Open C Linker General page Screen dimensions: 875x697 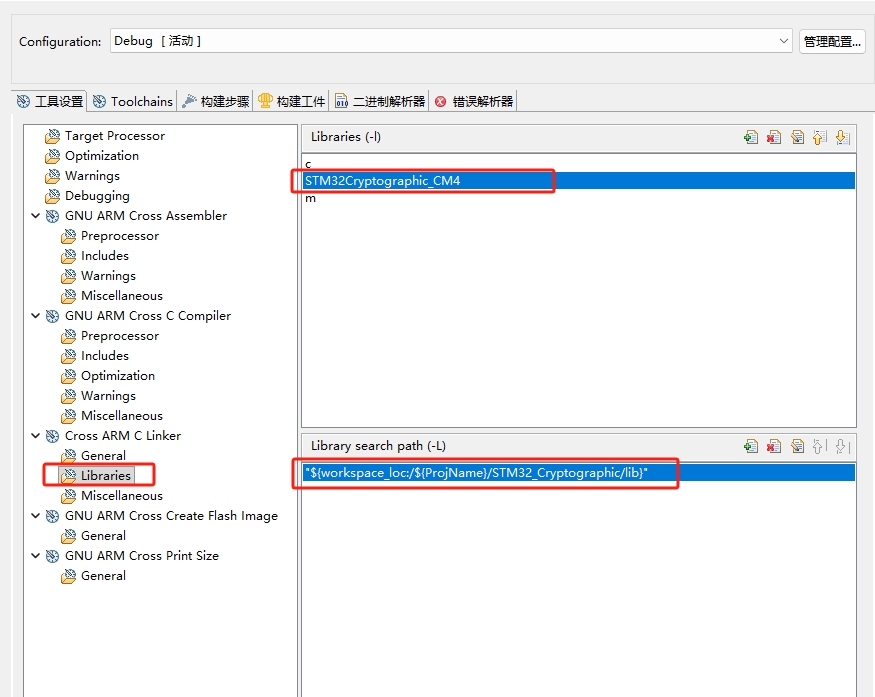(103, 456)
